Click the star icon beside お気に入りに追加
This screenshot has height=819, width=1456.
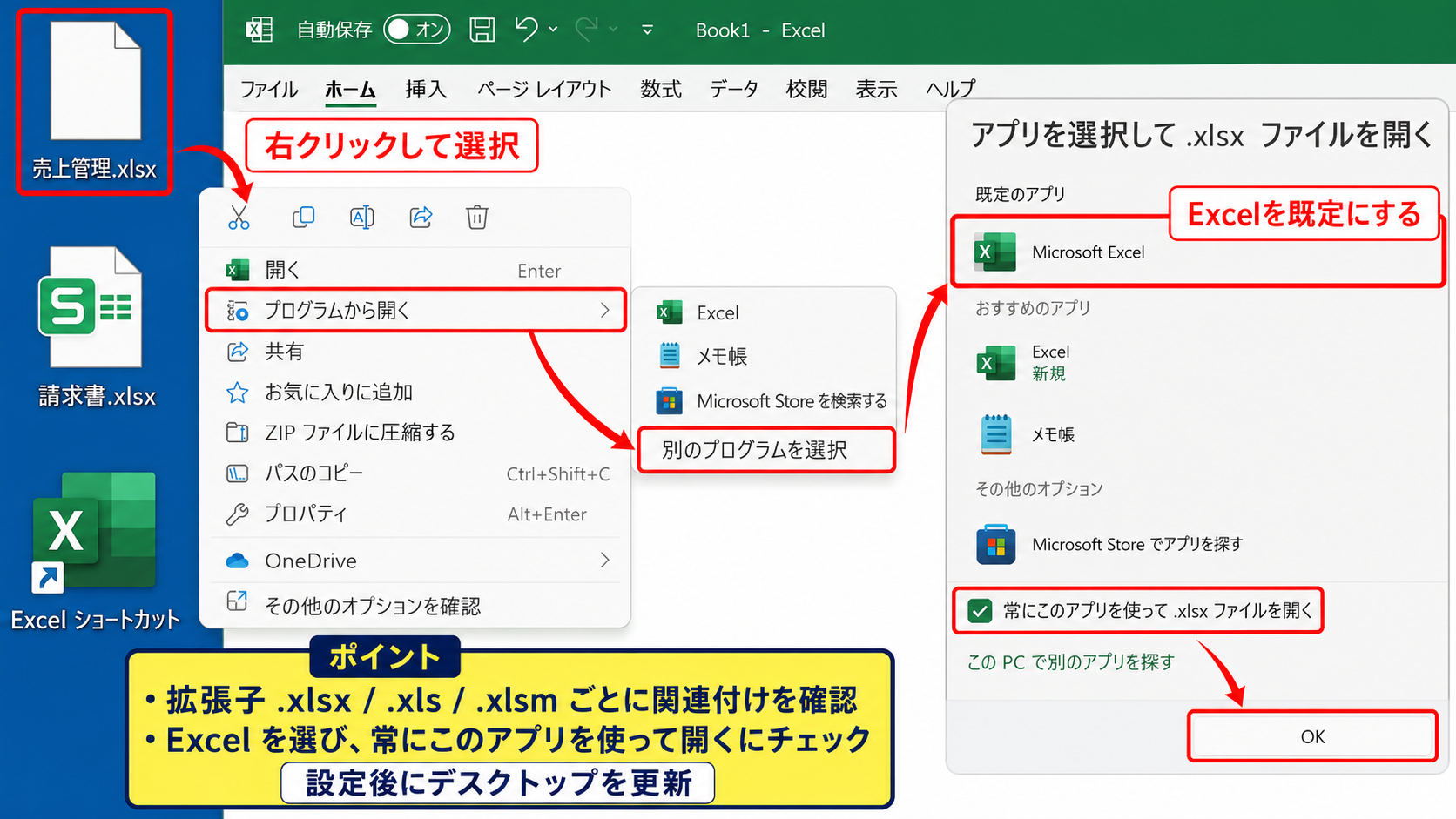237,393
